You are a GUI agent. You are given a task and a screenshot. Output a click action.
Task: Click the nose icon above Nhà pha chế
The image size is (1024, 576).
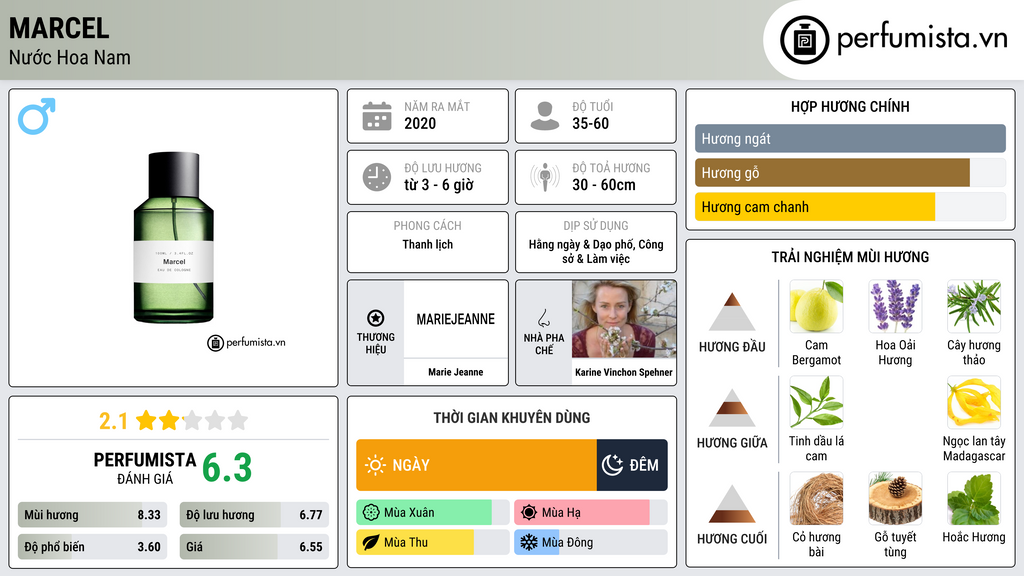click(x=543, y=318)
